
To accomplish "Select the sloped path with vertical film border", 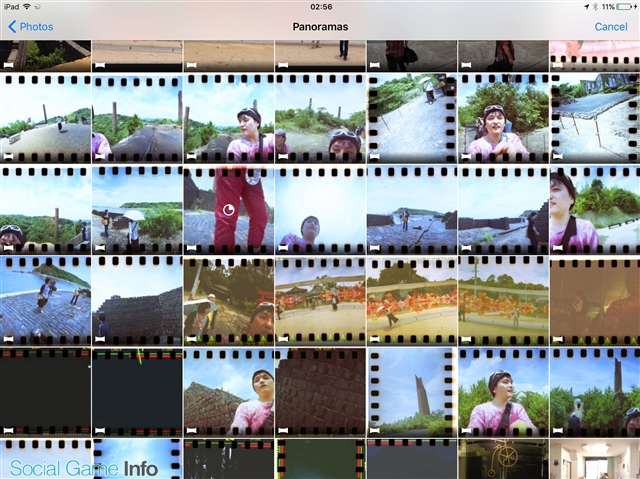I will [412, 118].
